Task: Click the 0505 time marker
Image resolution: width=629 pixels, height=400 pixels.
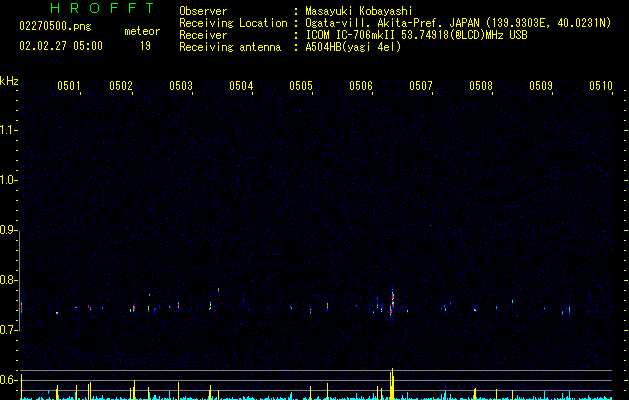Action: click(301, 86)
